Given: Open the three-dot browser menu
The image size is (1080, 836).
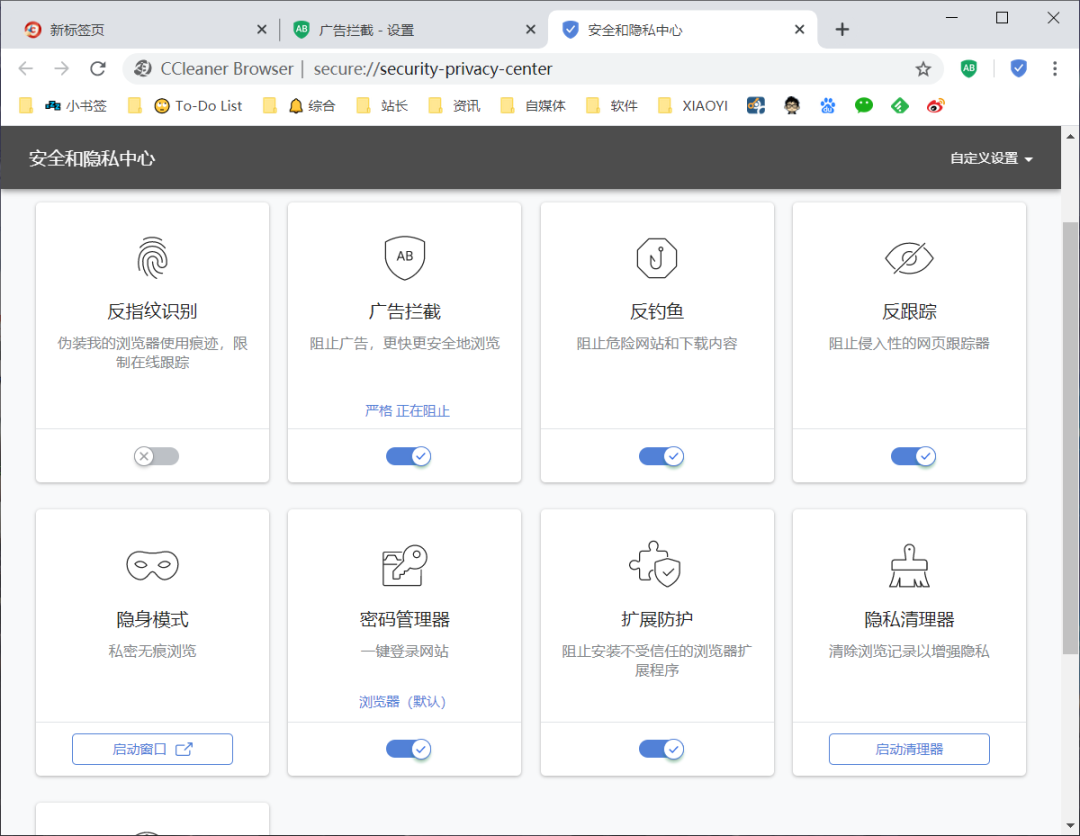Looking at the screenshot, I should coord(1056,68).
